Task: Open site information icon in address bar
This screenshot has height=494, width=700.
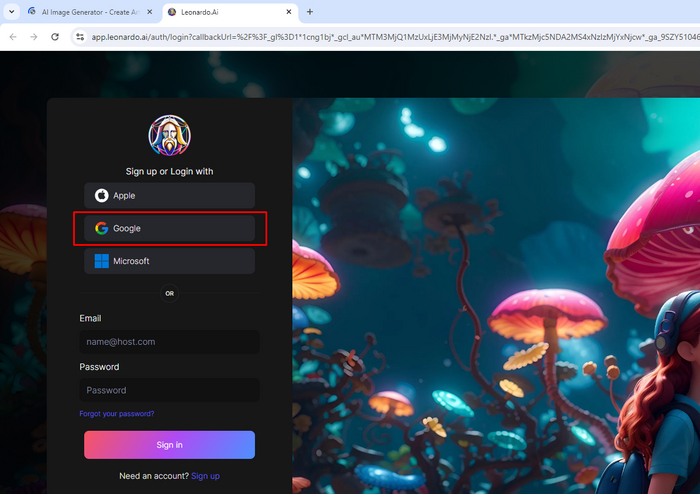Action: click(79, 37)
